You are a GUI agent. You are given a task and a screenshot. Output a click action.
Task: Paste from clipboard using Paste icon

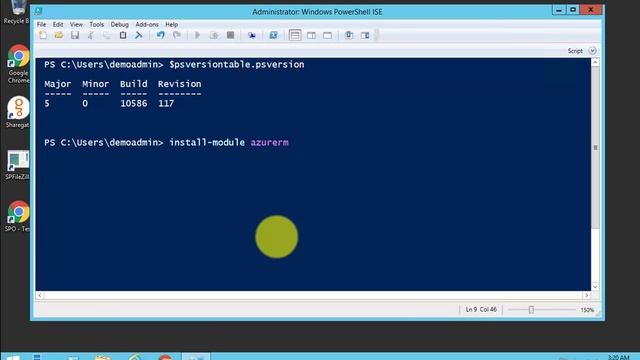point(122,36)
